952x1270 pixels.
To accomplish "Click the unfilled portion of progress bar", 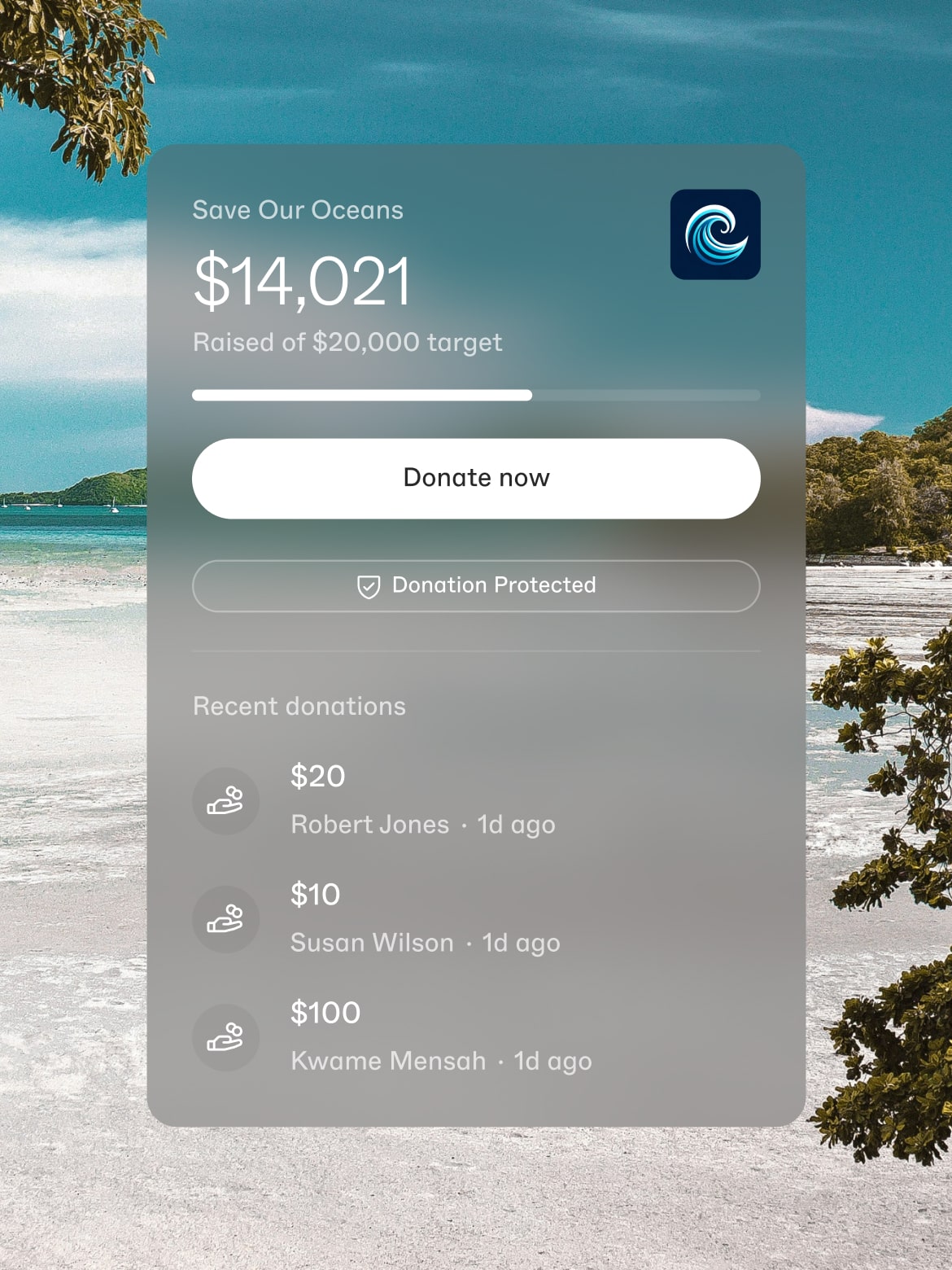I will (646, 395).
